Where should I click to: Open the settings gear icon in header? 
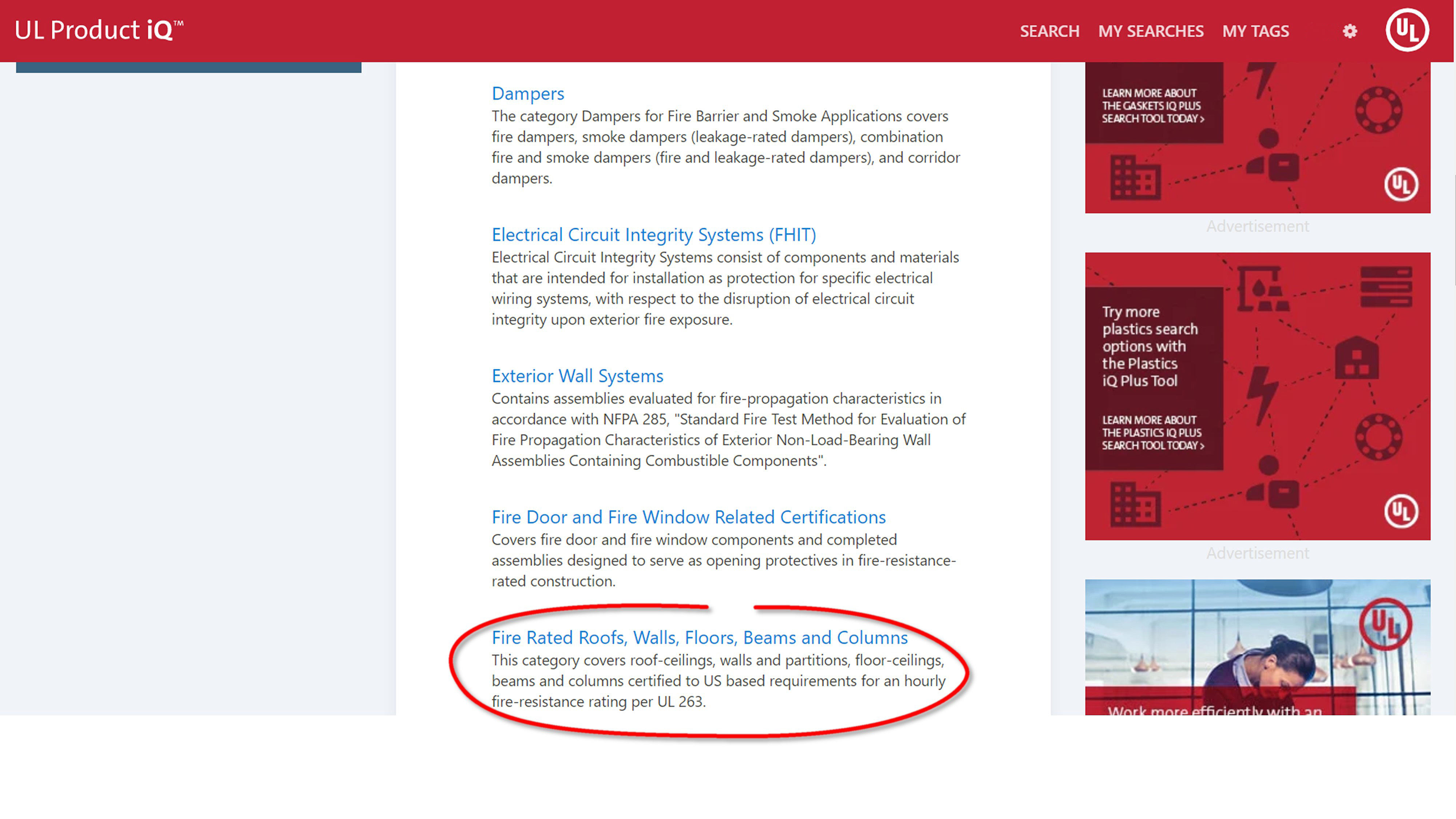point(1350,31)
